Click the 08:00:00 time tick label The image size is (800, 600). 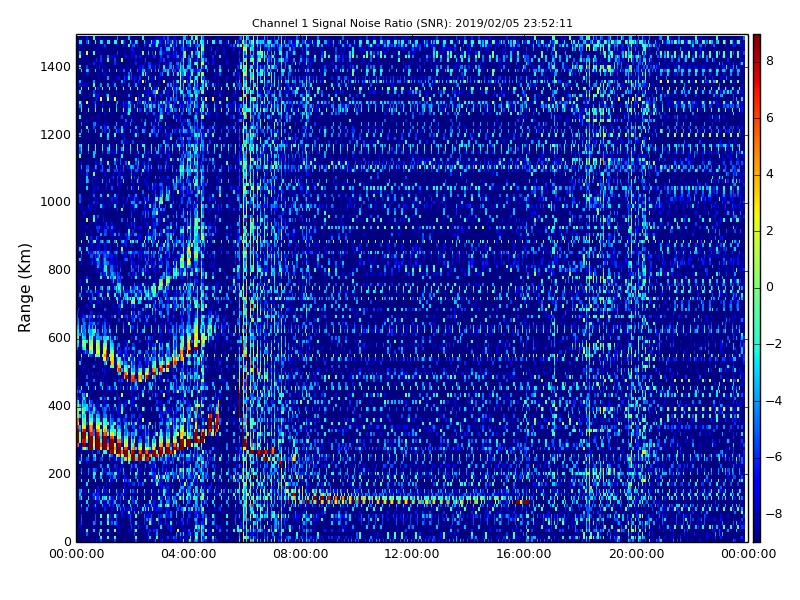point(301,554)
